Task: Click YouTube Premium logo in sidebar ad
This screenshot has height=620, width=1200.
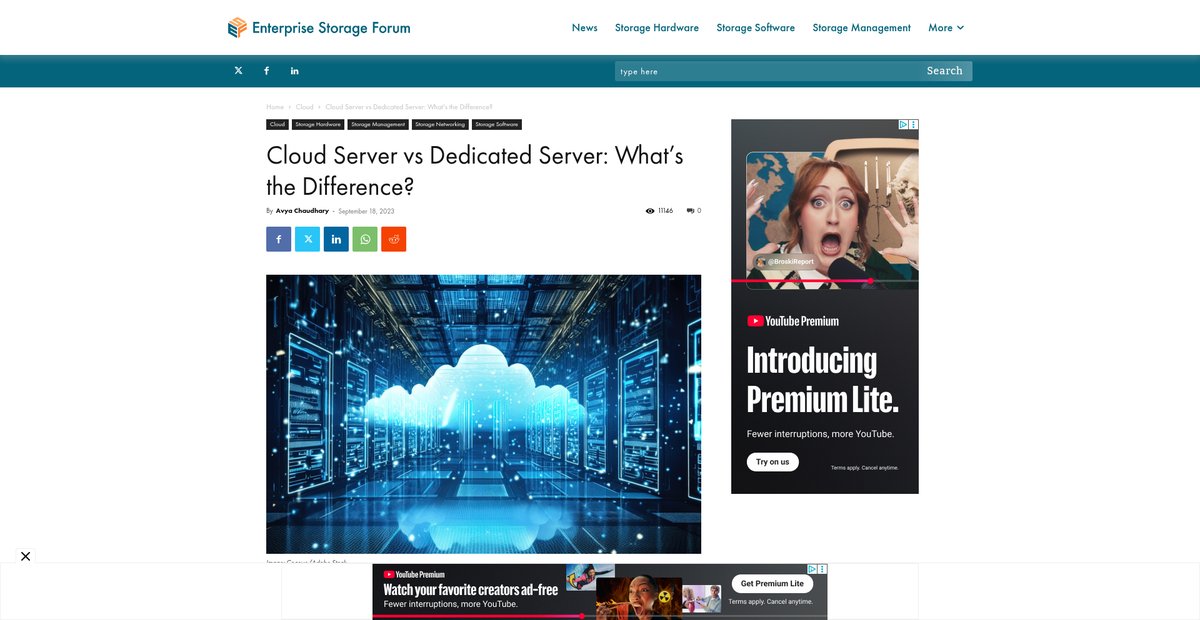Action: click(x=793, y=321)
